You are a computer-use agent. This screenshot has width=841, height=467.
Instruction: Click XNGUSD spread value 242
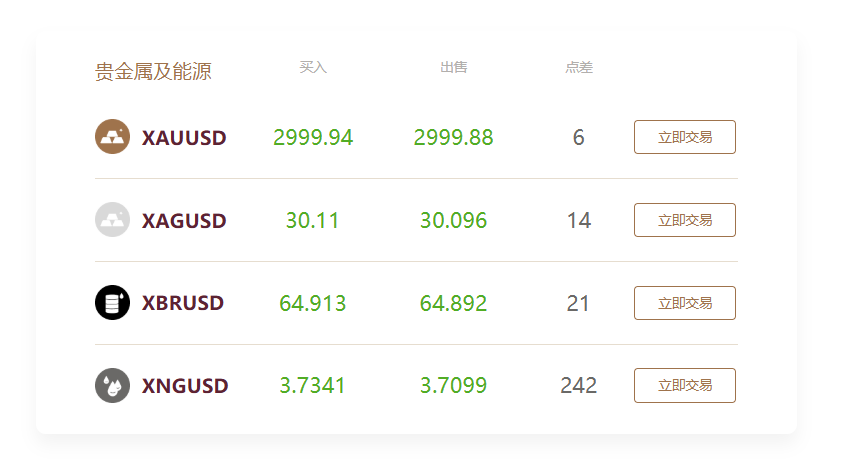click(x=578, y=386)
